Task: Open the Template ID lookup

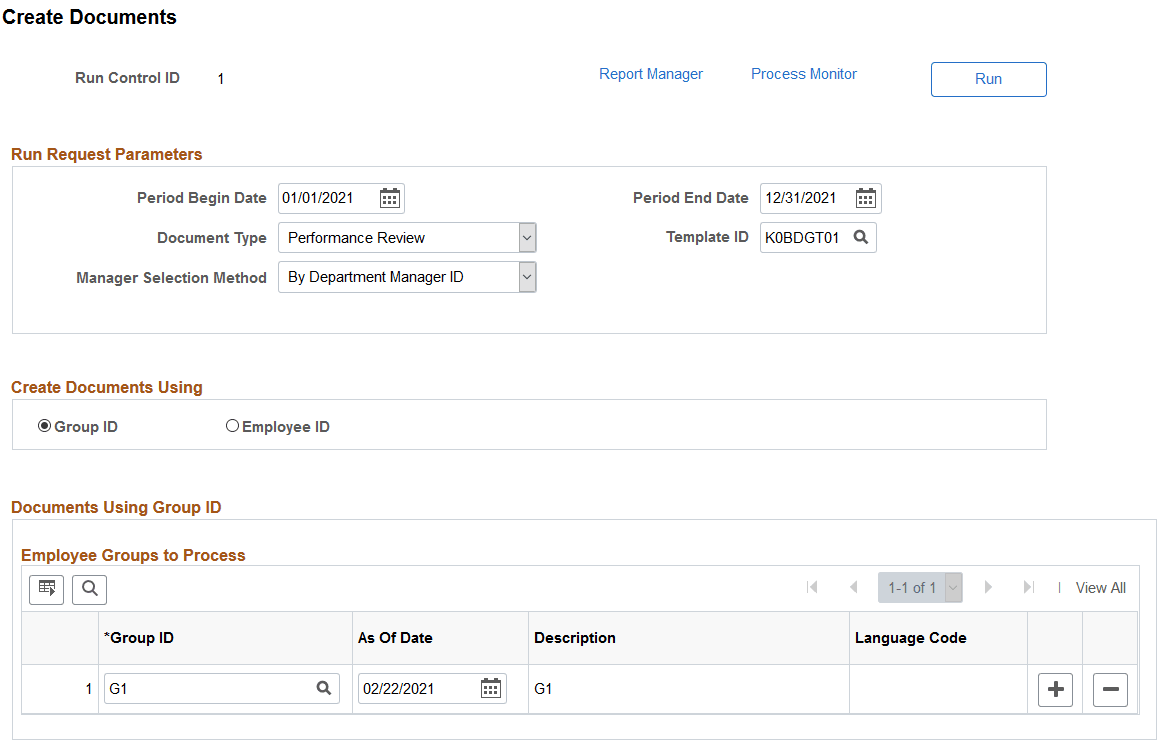Action: click(x=860, y=237)
